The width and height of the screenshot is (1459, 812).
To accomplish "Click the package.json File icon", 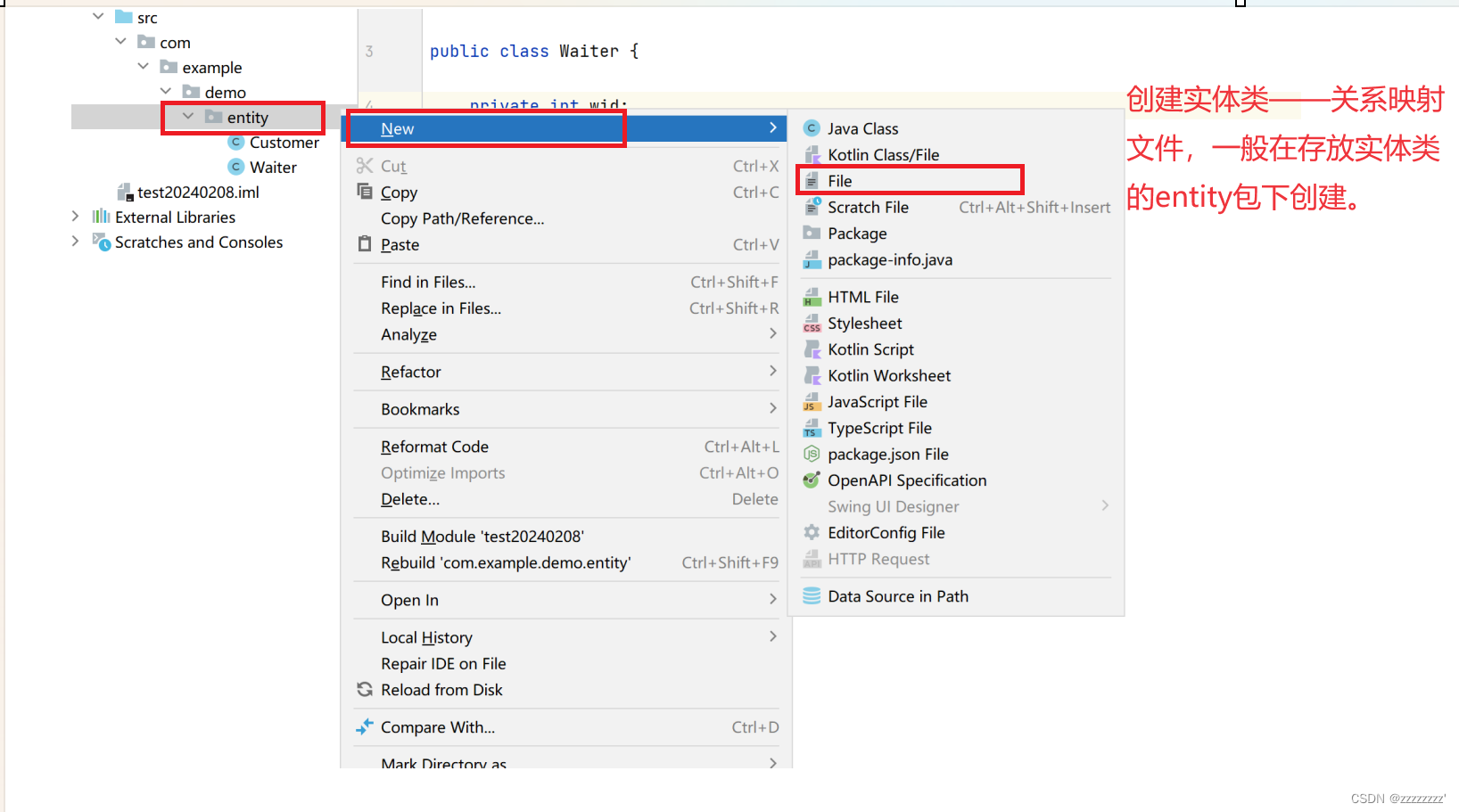I will click(x=812, y=454).
